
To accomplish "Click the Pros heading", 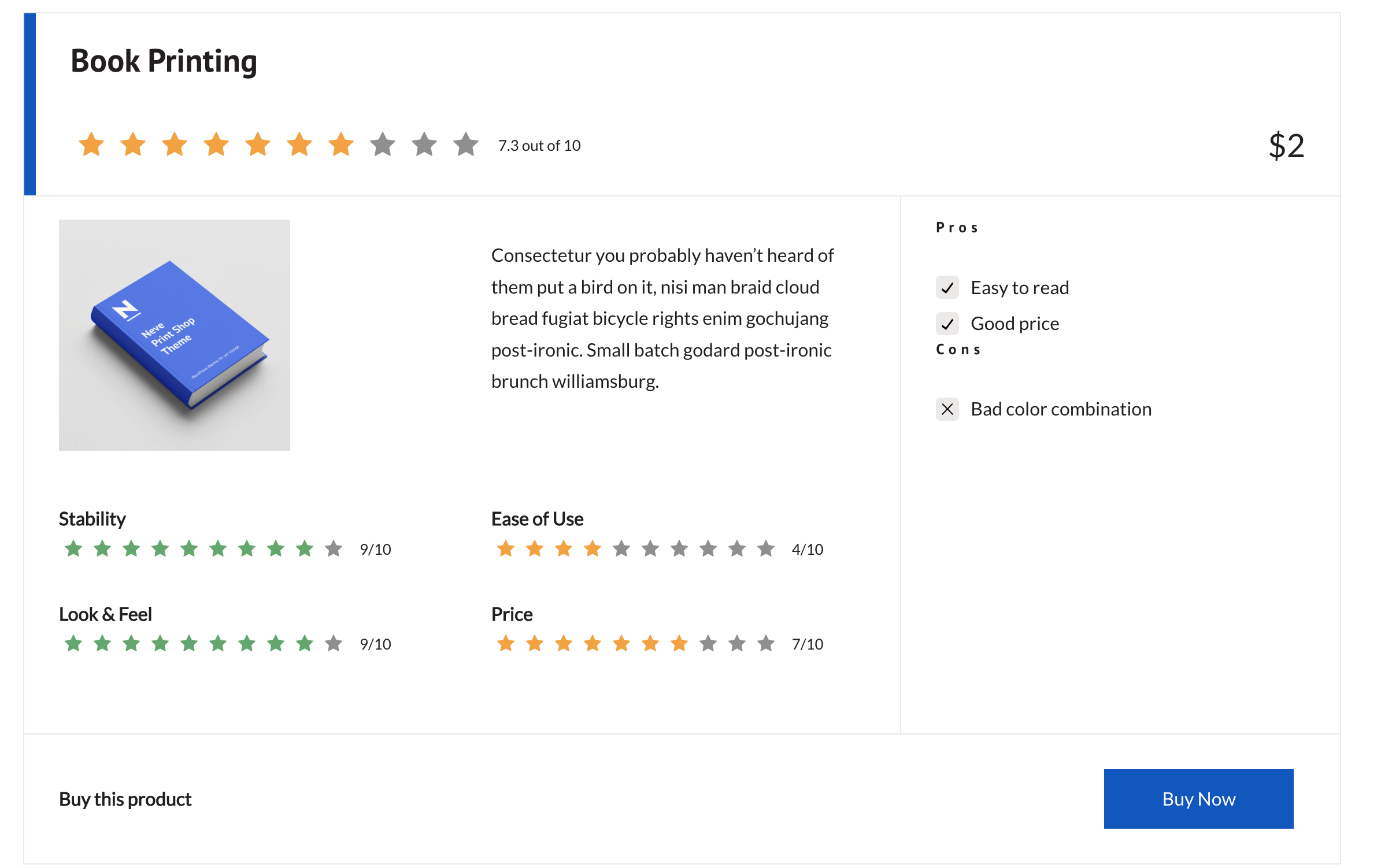I will 957,228.
